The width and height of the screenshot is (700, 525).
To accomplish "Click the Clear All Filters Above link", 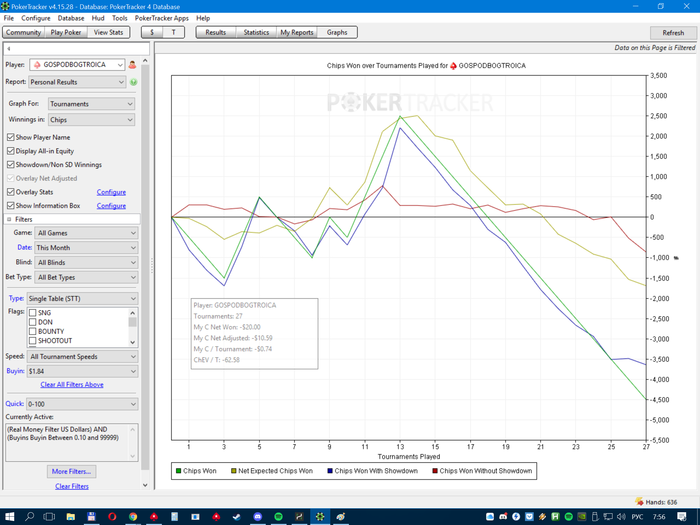I will click(x=72, y=384).
